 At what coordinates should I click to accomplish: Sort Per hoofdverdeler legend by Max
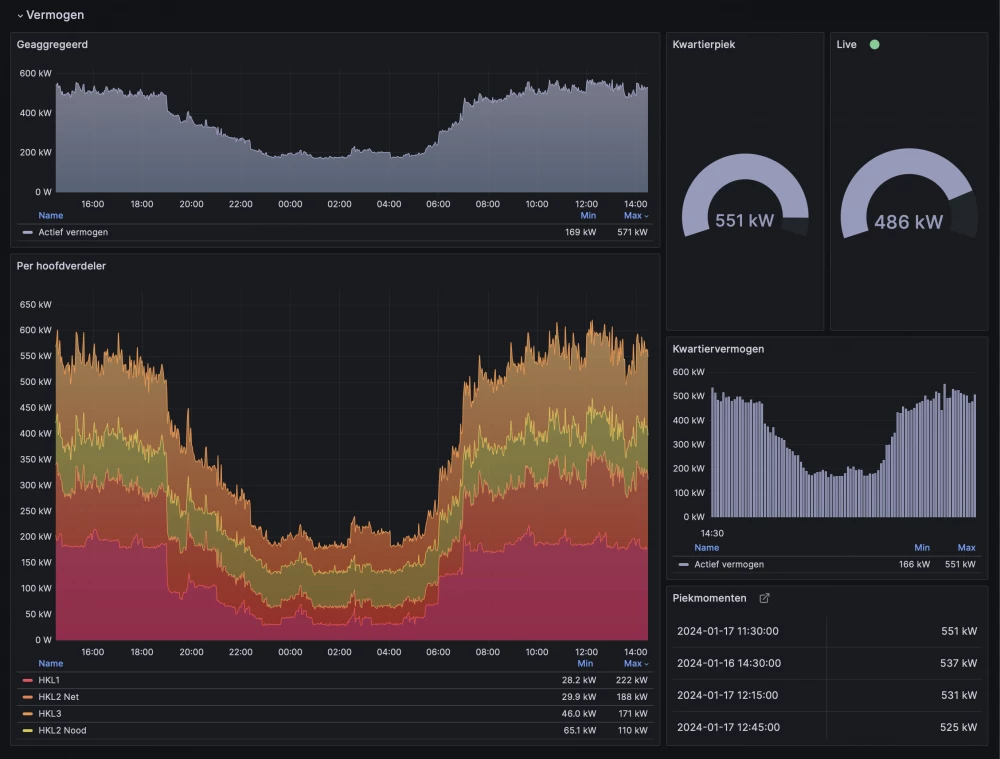[634, 663]
